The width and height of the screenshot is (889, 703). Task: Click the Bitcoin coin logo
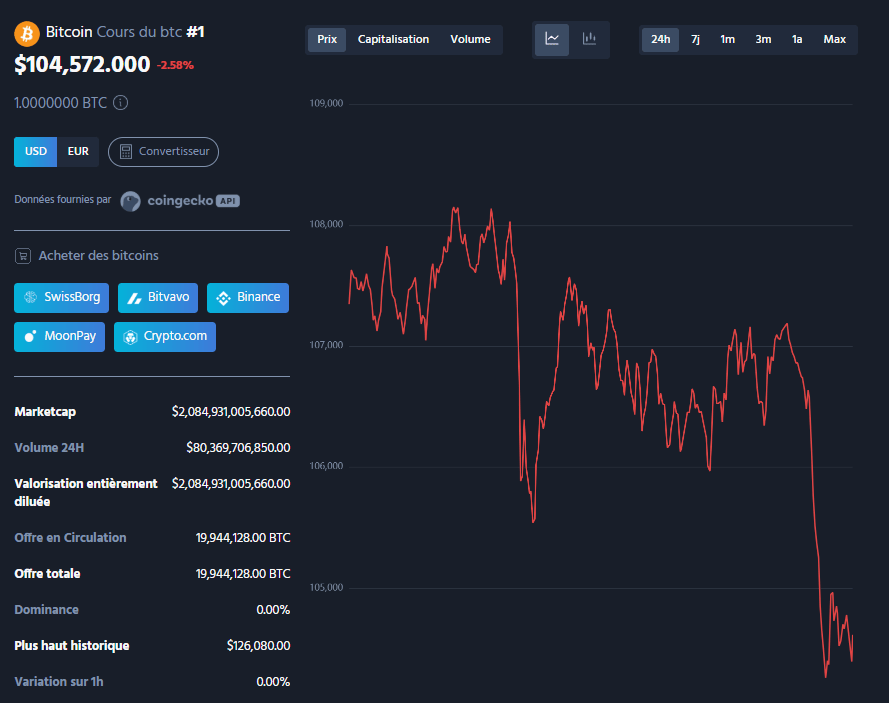25,32
